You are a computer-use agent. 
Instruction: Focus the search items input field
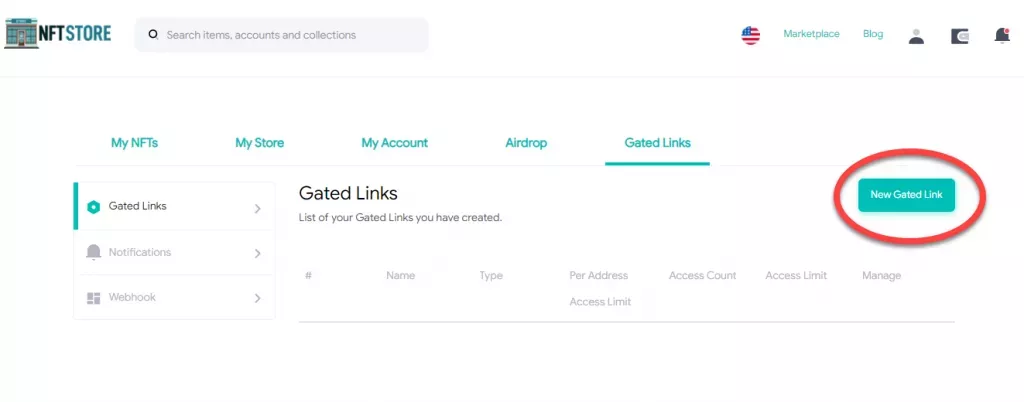coord(290,35)
